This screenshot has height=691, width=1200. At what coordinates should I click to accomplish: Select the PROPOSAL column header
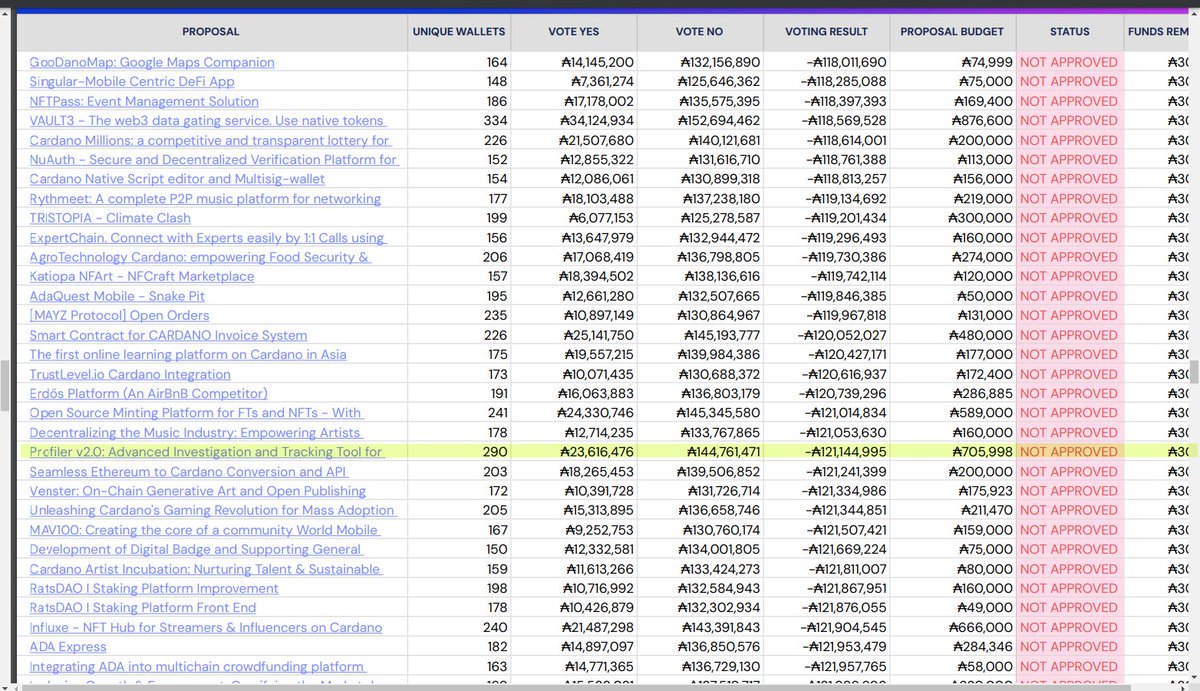[x=211, y=32]
